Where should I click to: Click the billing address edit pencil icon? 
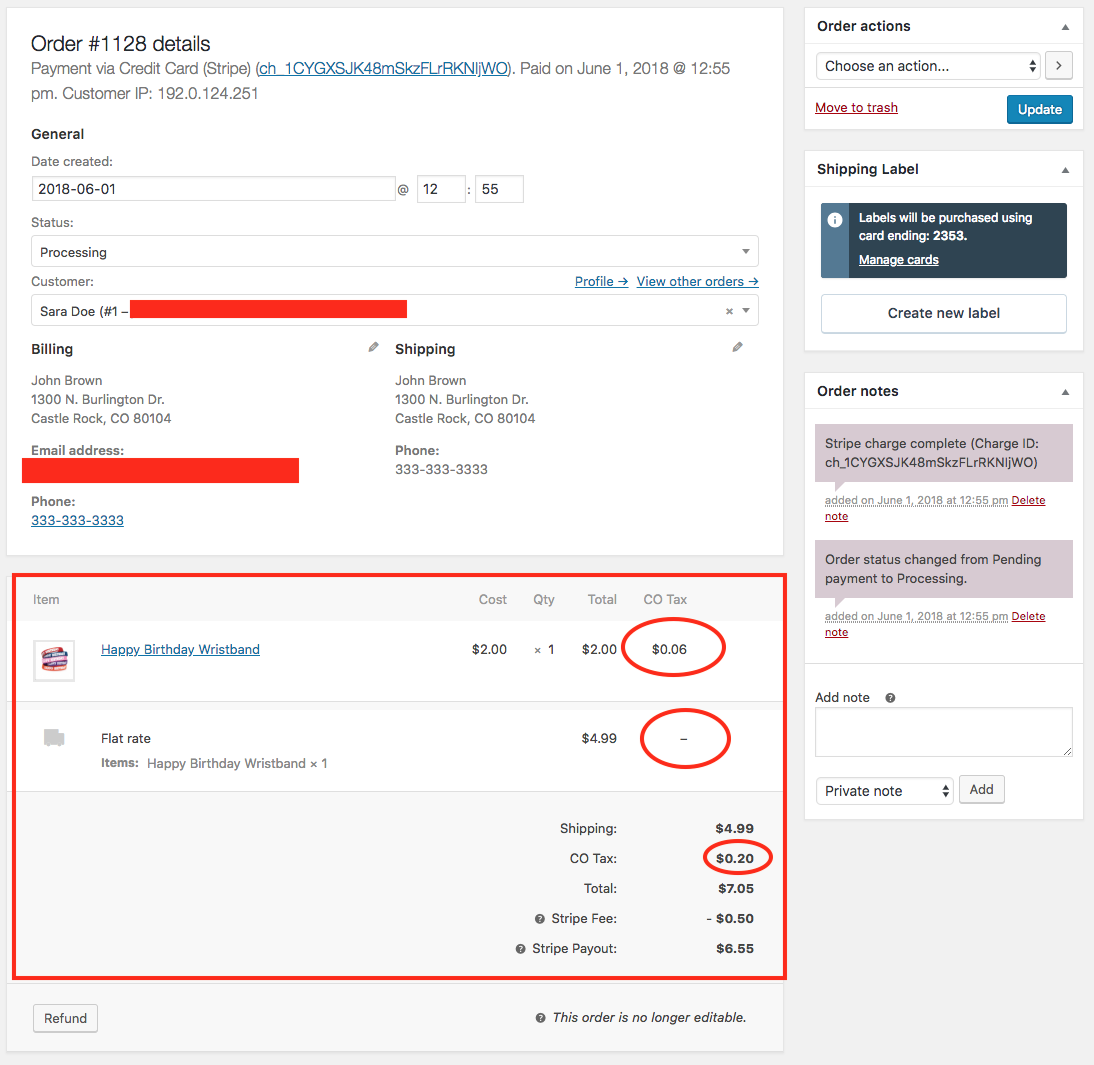tap(373, 347)
